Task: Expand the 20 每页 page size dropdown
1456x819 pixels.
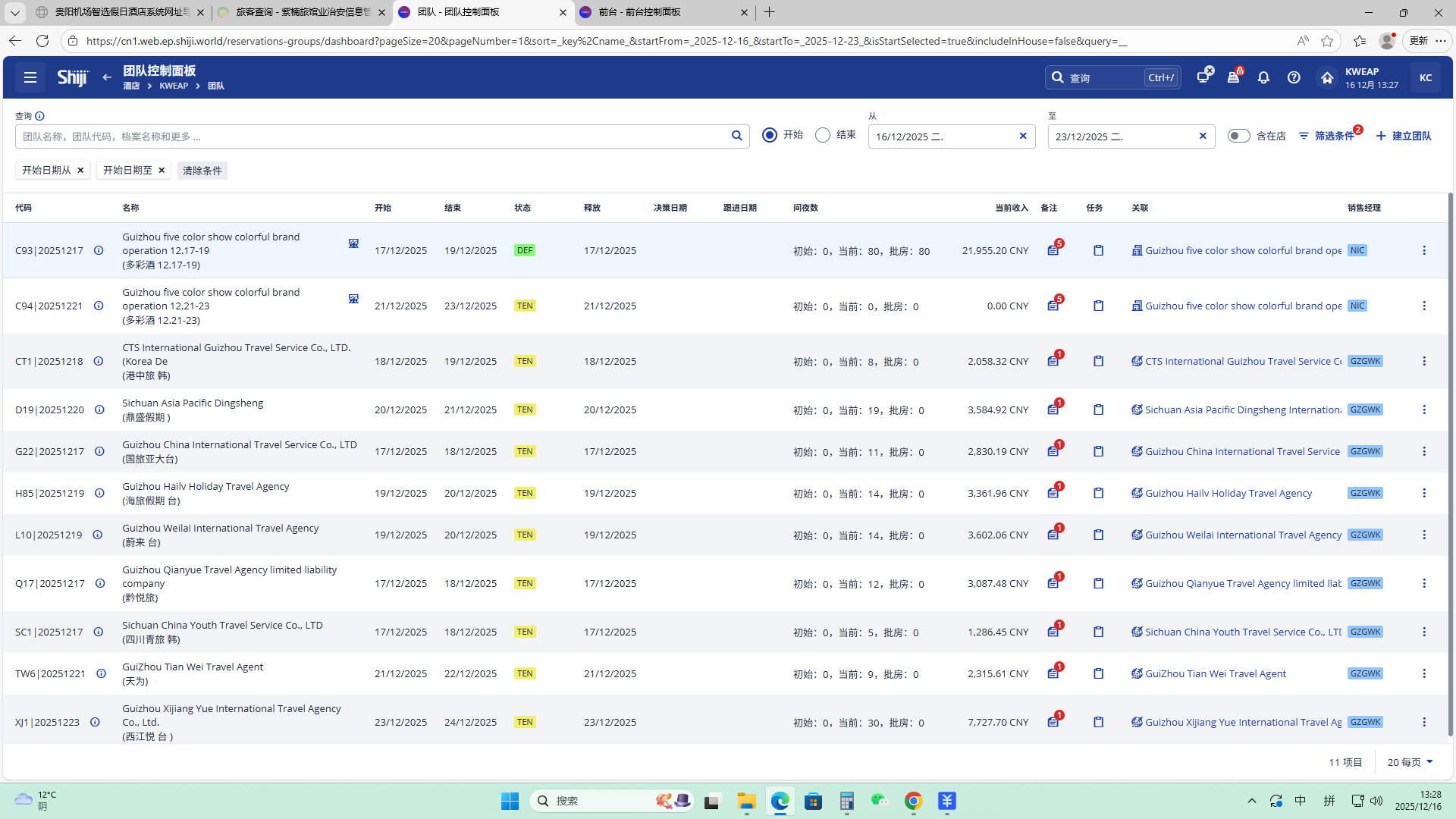Action: tap(1410, 762)
